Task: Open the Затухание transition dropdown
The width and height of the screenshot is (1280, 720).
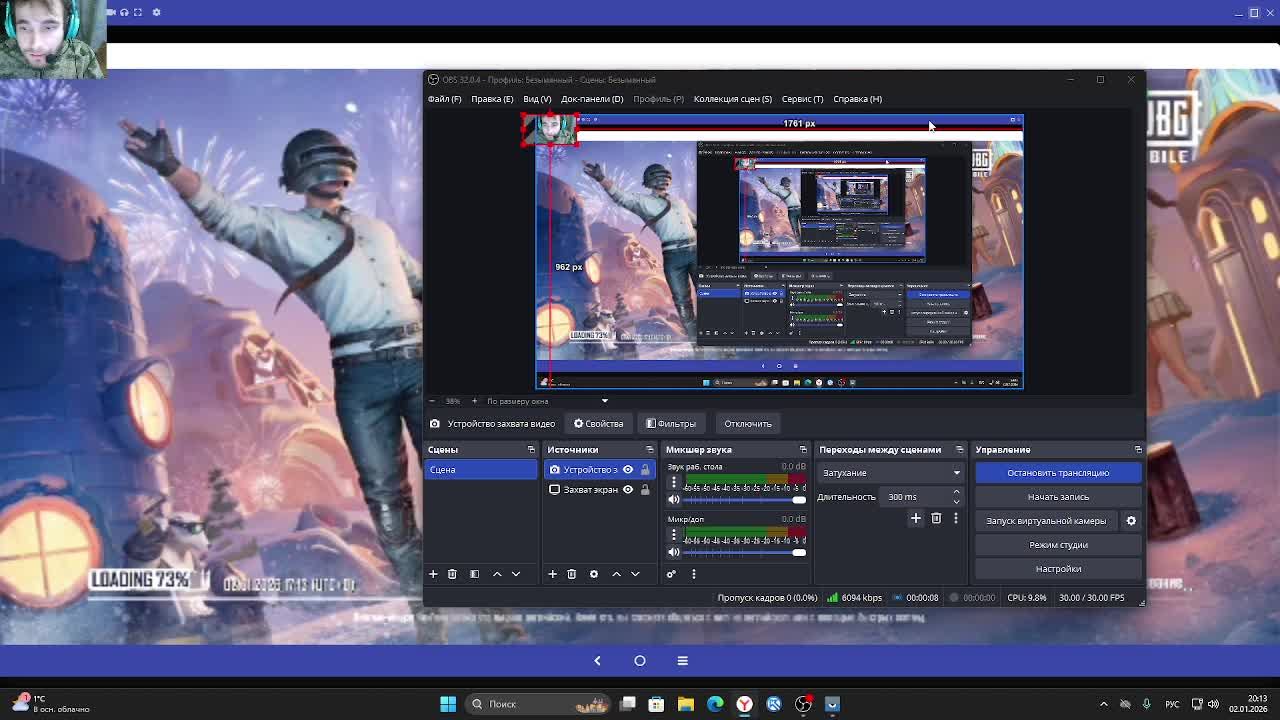Action: point(890,473)
